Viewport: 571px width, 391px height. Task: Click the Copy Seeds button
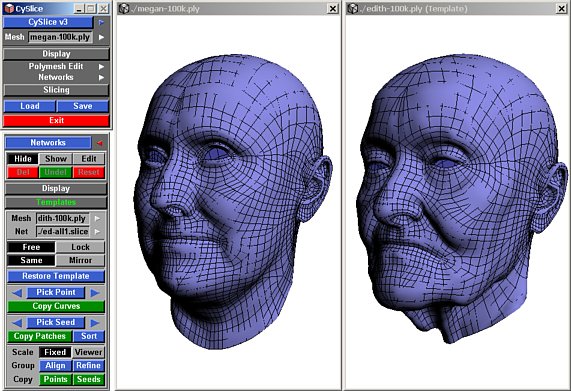coord(88,379)
